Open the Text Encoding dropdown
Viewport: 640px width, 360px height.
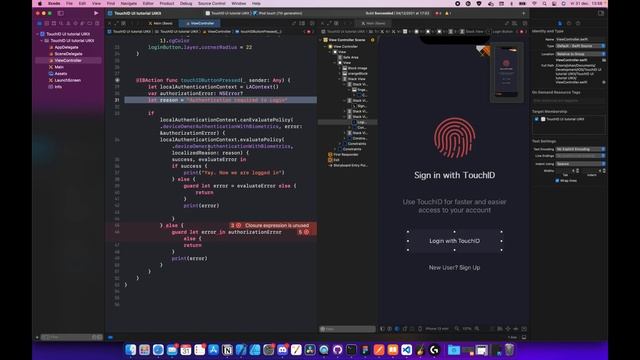[x=580, y=149]
